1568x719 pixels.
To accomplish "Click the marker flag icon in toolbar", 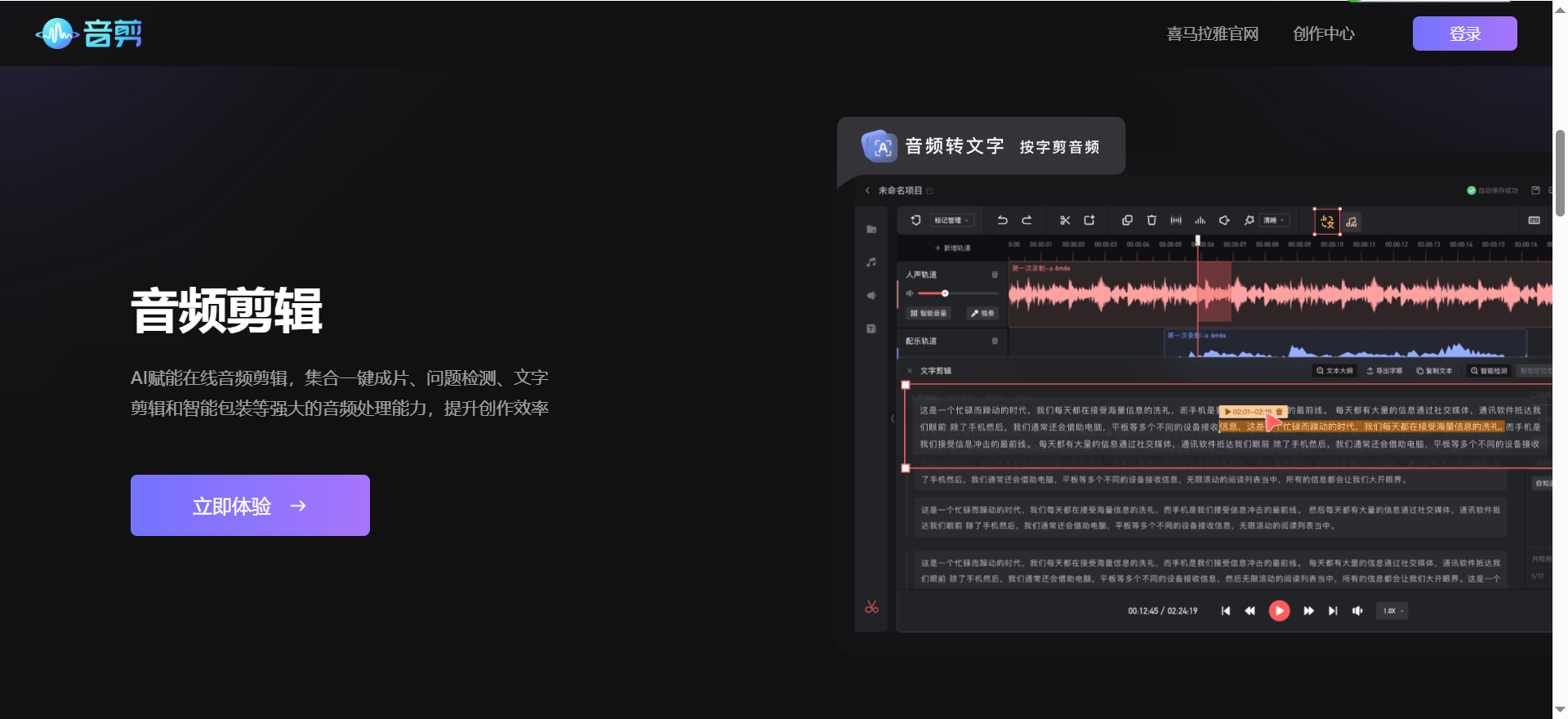I will click(915, 220).
